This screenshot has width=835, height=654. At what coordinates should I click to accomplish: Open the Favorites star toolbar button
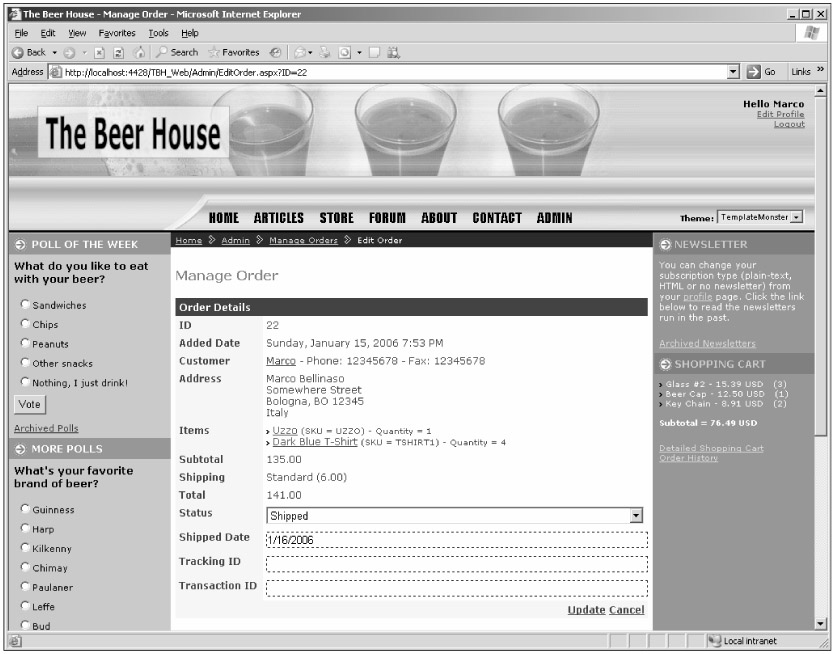click(x=233, y=52)
